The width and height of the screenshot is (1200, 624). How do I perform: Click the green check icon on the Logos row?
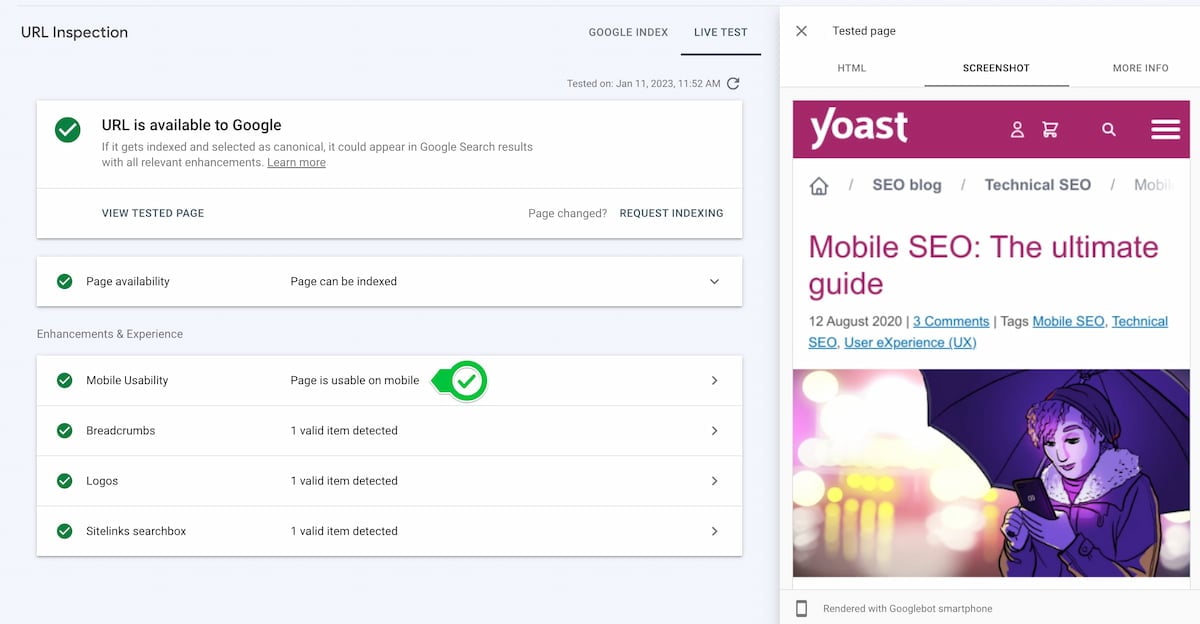point(65,480)
